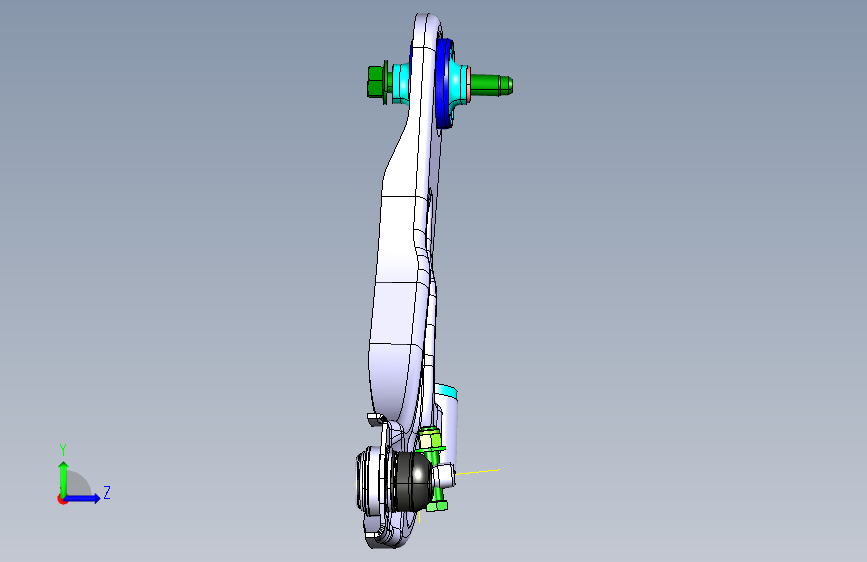The height and width of the screenshot is (562, 867).
Task: Pick the dark green bolt's threaded end
Action: pyautogui.click(x=491, y=85)
